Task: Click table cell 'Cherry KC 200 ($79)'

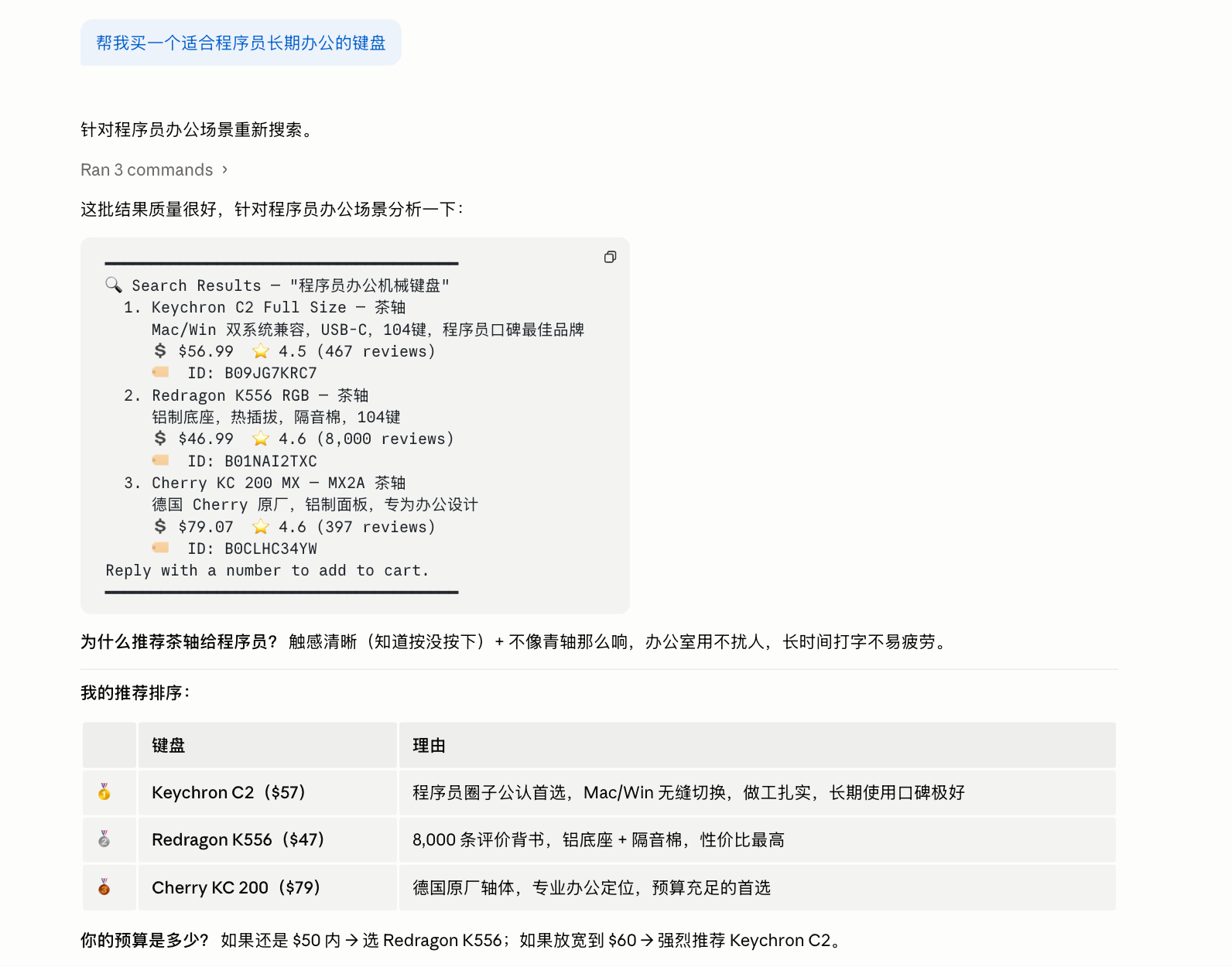Action: point(268,887)
